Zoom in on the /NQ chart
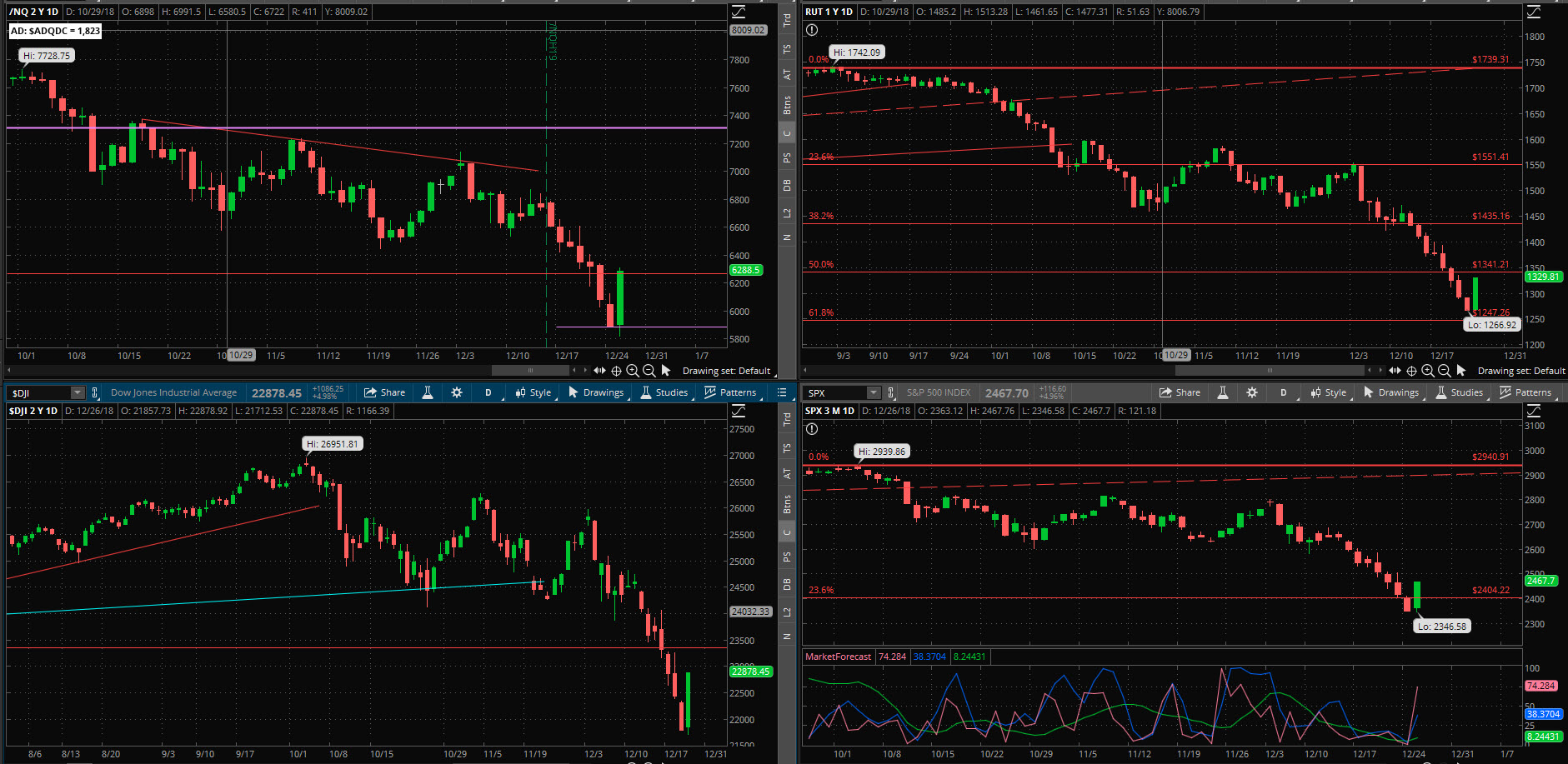 tap(633, 371)
